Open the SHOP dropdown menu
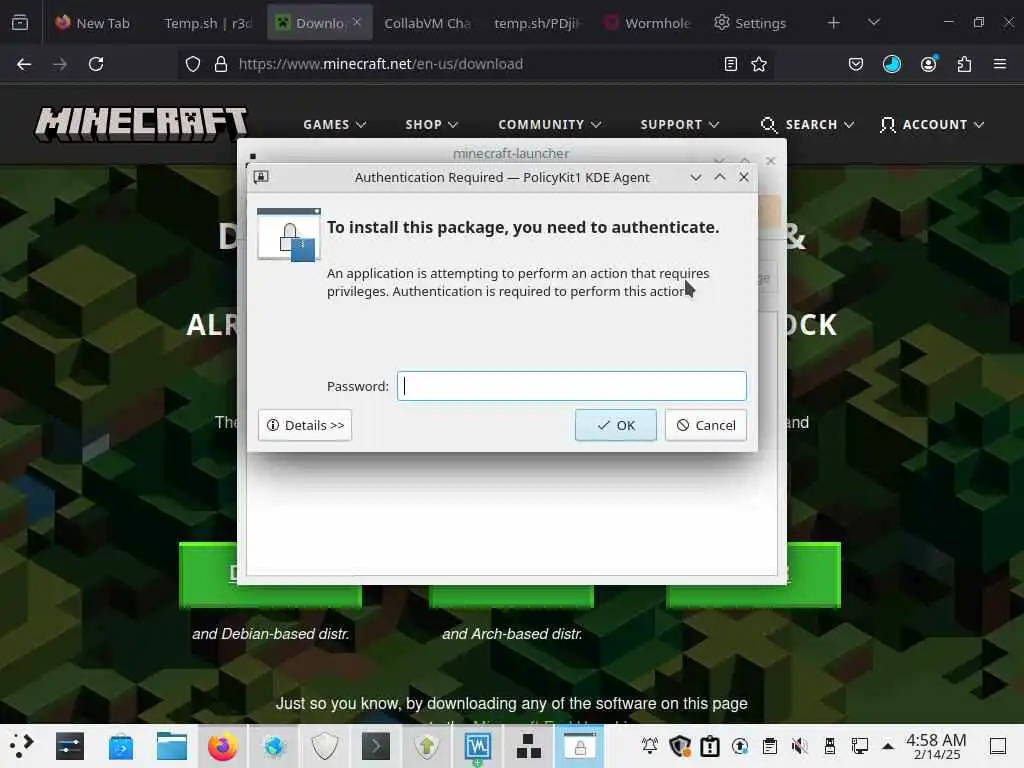 point(431,124)
